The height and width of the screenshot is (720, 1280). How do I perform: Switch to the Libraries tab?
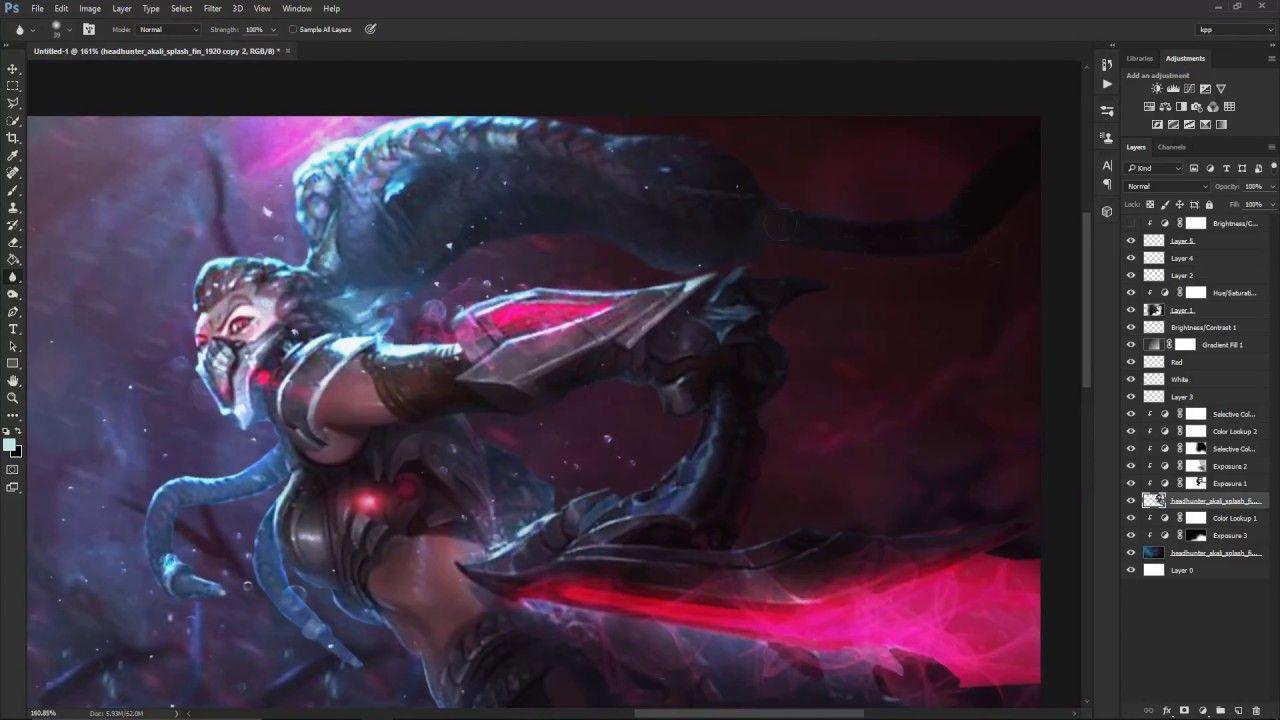coord(1139,58)
